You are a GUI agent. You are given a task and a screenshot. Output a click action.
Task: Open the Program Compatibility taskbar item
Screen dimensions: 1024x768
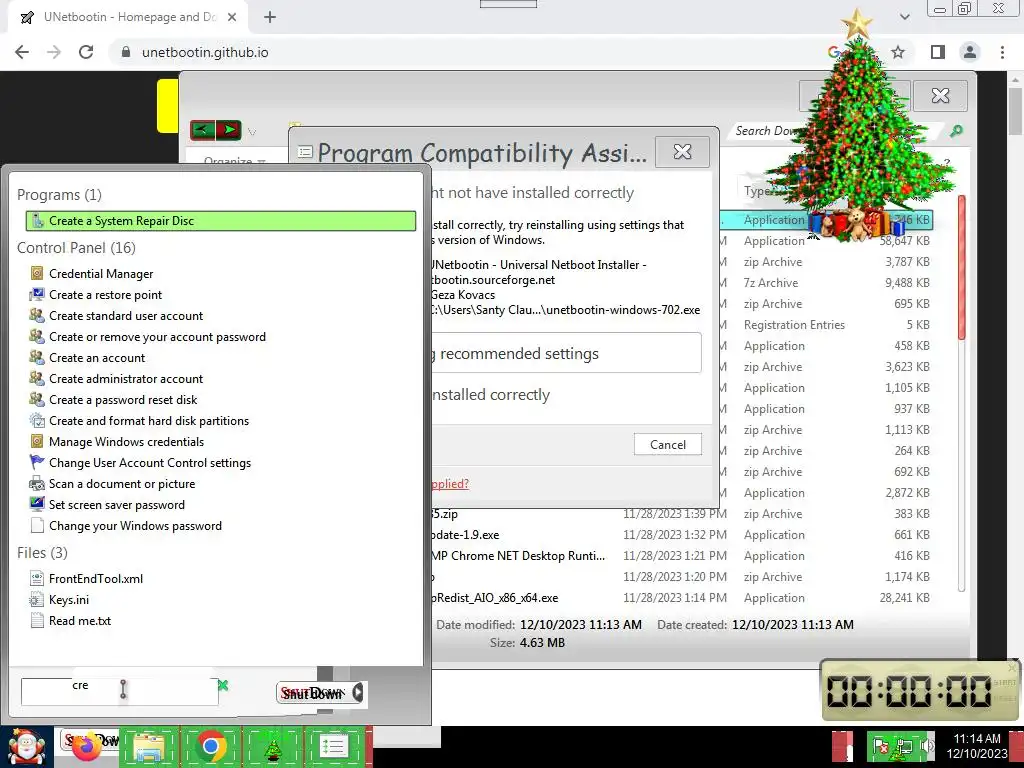334,747
